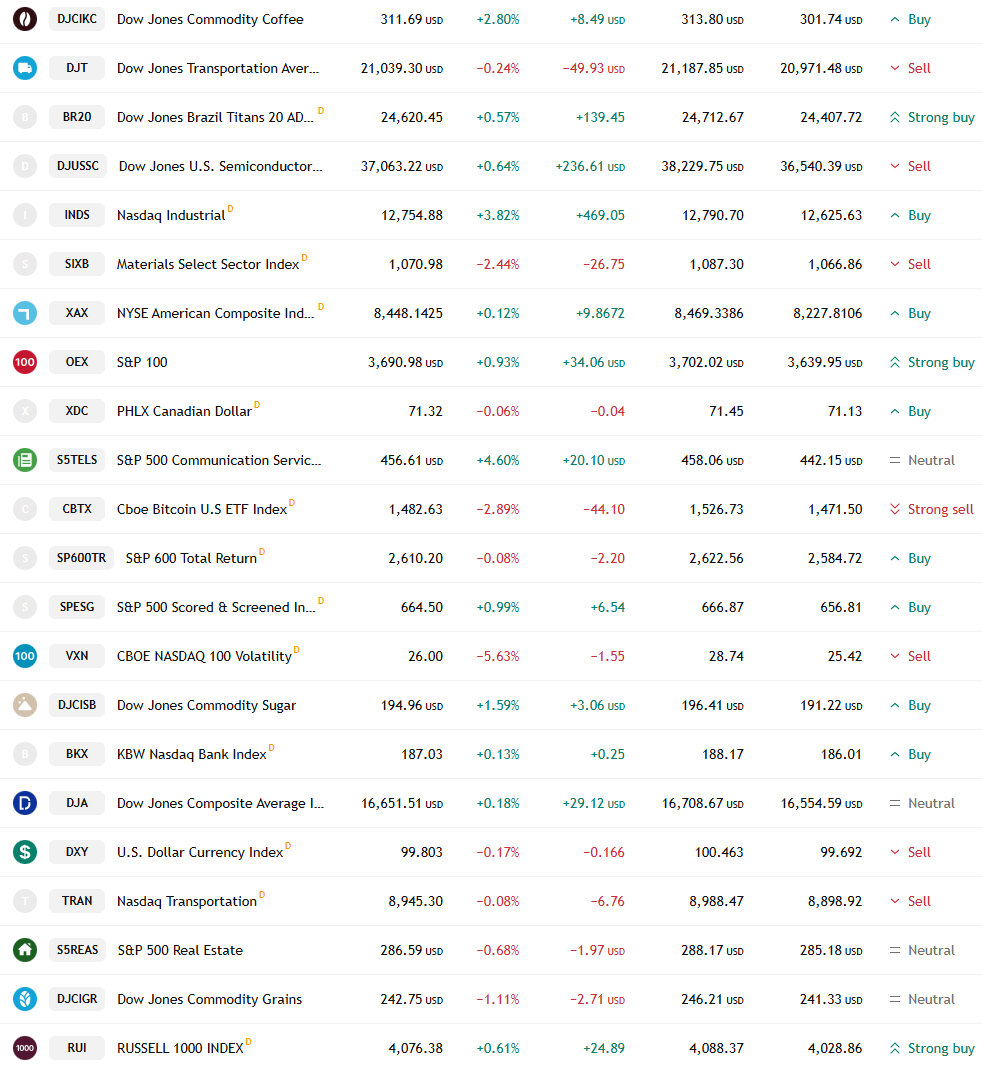Open Dow Jones U.S. Semiconductor index link
Viewport: 982px width, 1069px height.
point(220,166)
